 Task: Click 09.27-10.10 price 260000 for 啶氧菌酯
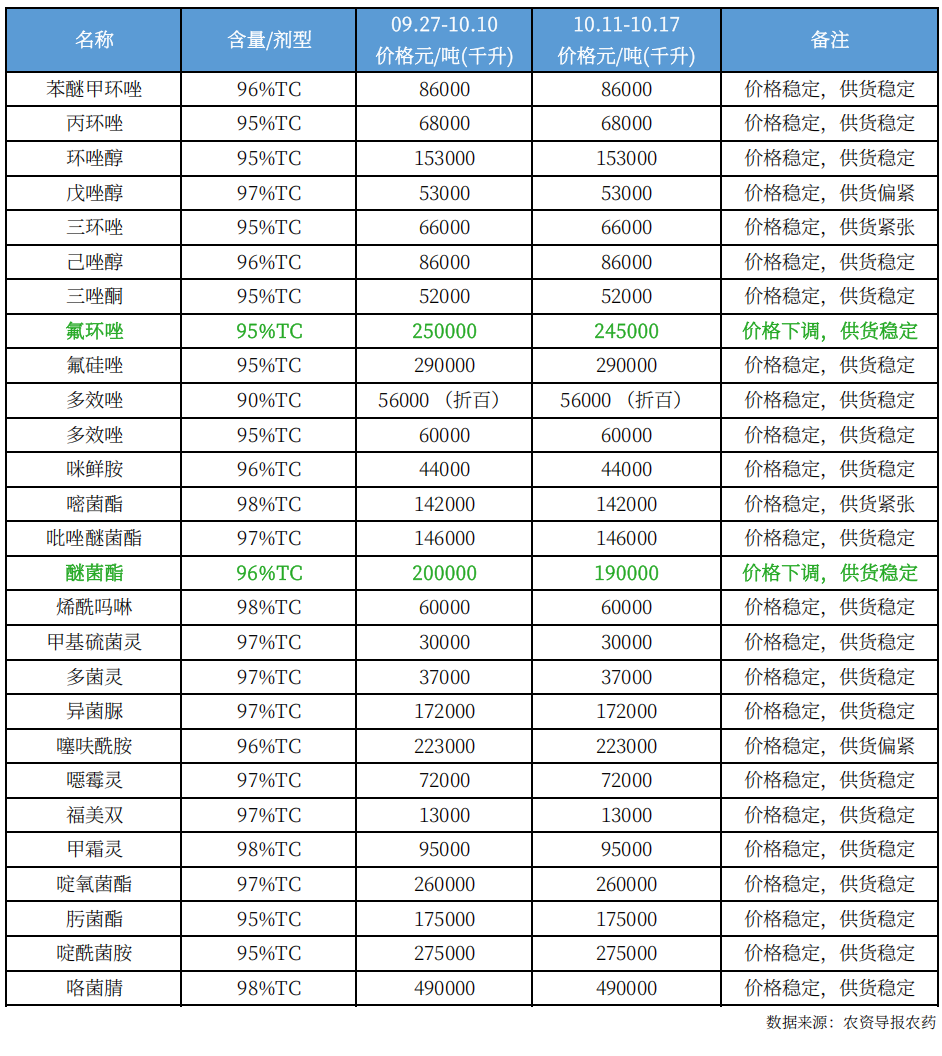444,884
